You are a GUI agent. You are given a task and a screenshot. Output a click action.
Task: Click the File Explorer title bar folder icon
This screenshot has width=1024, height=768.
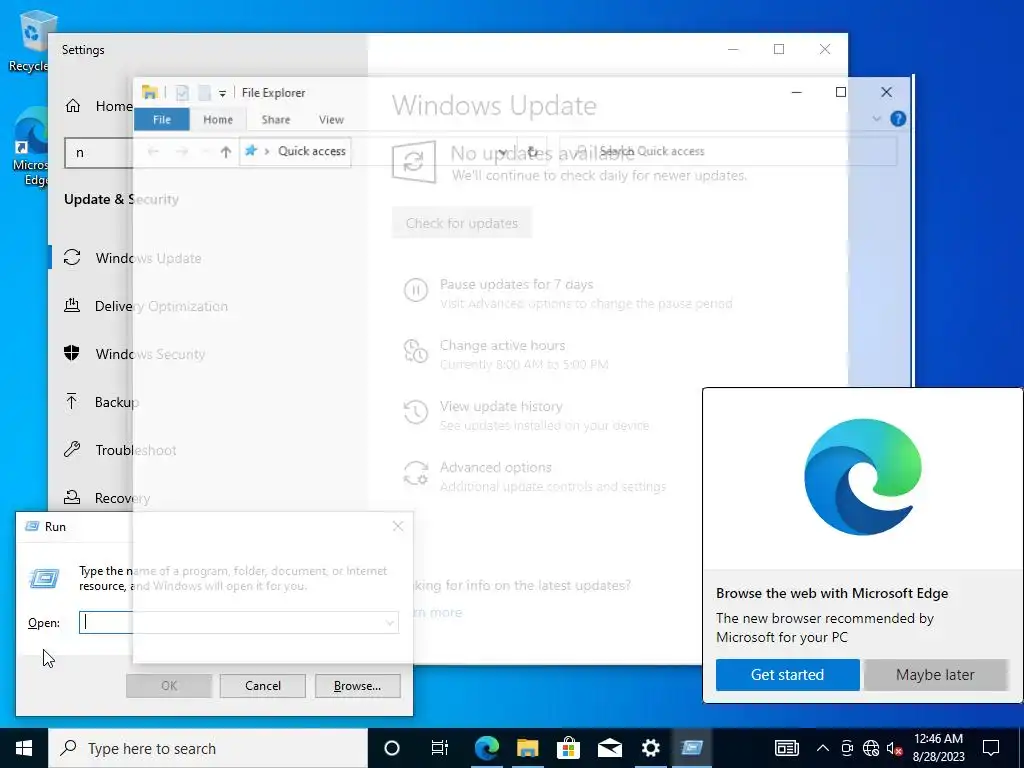pos(150,92)
